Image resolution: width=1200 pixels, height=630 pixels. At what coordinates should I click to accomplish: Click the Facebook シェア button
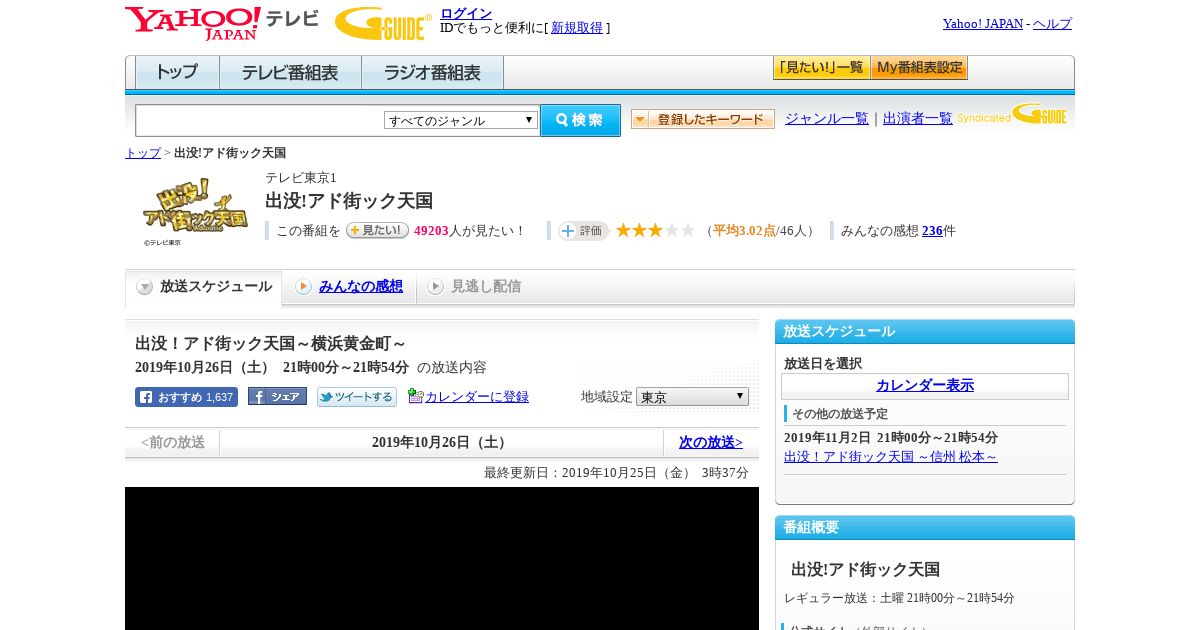(x=277, y=396)
